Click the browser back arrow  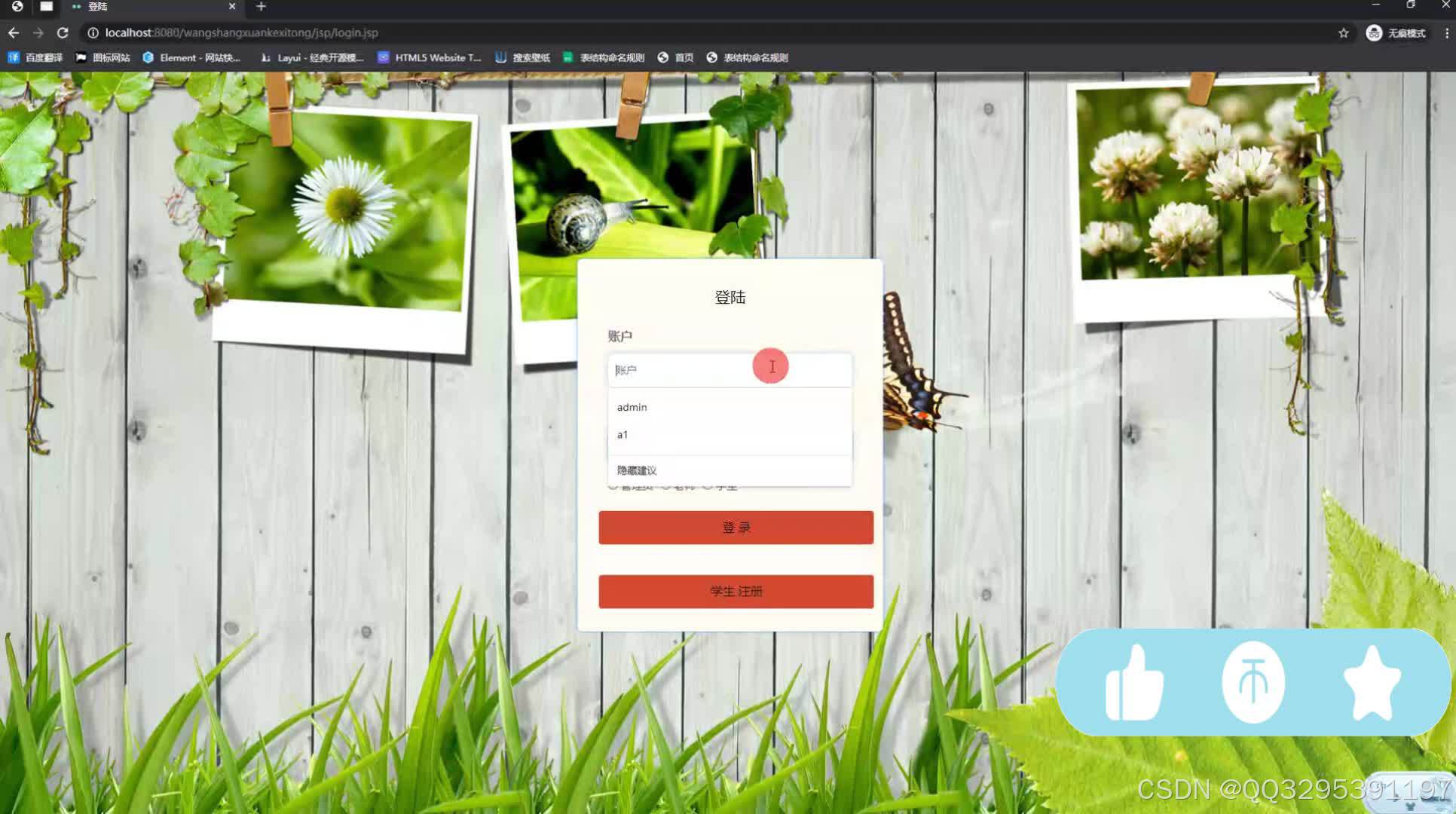[x=14, y=33]
